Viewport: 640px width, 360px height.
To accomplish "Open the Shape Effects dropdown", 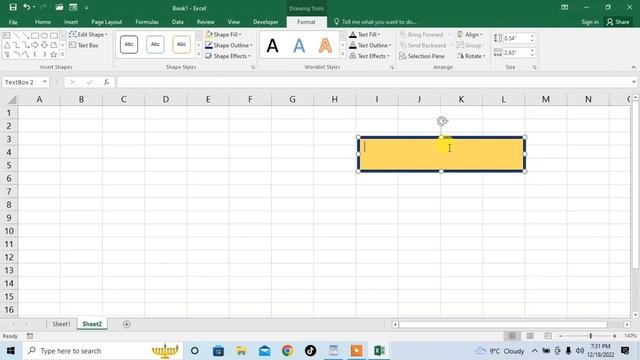I will [x=228, y=56].
